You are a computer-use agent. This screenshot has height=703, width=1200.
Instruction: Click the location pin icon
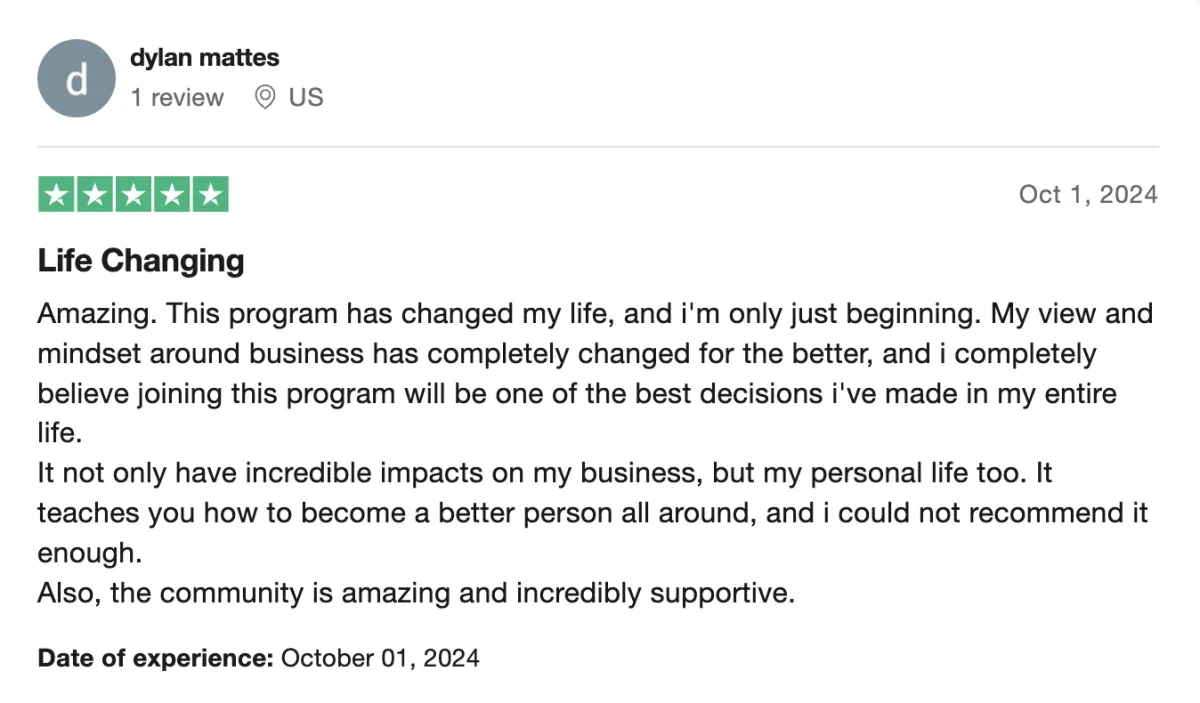[x=265, y=97]
